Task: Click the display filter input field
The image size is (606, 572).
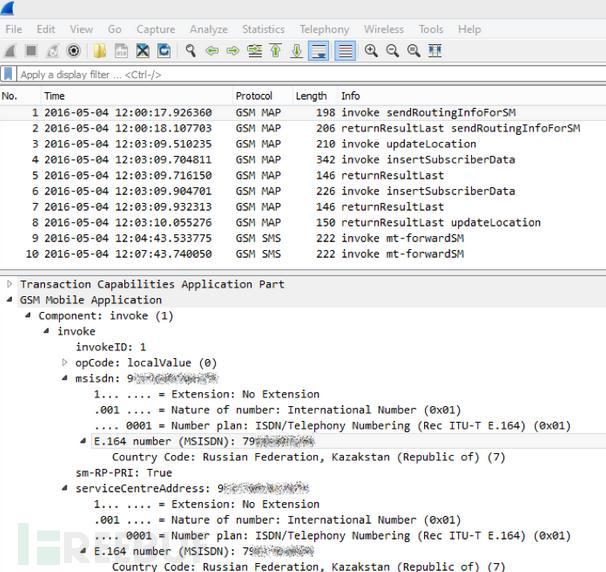Action: 300,74
